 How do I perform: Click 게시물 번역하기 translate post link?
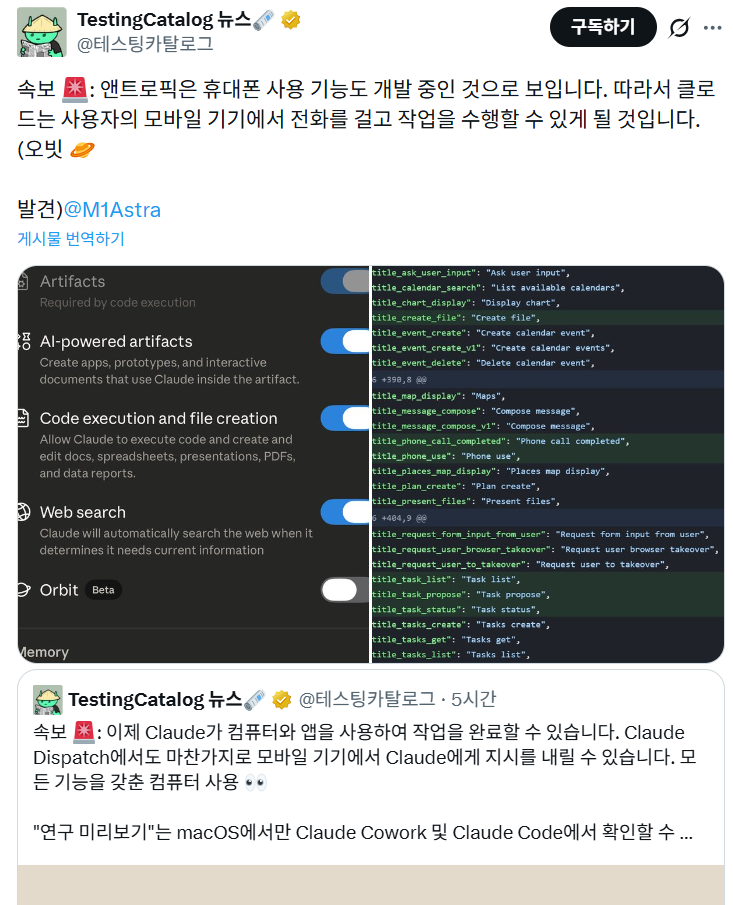[71, 238]
